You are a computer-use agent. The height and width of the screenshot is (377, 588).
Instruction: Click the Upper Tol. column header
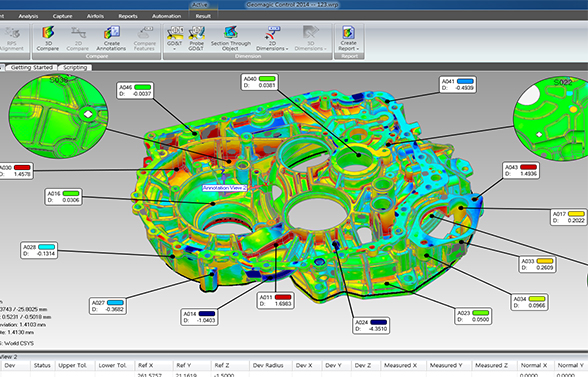[x=73, y=365]
